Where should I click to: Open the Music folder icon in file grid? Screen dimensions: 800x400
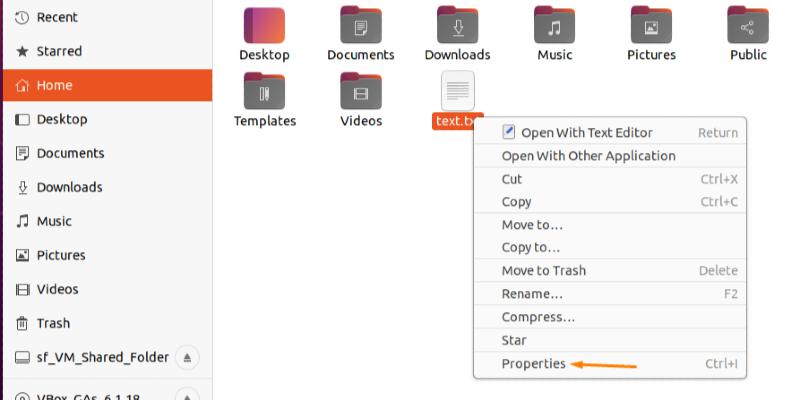click(555, 26)
